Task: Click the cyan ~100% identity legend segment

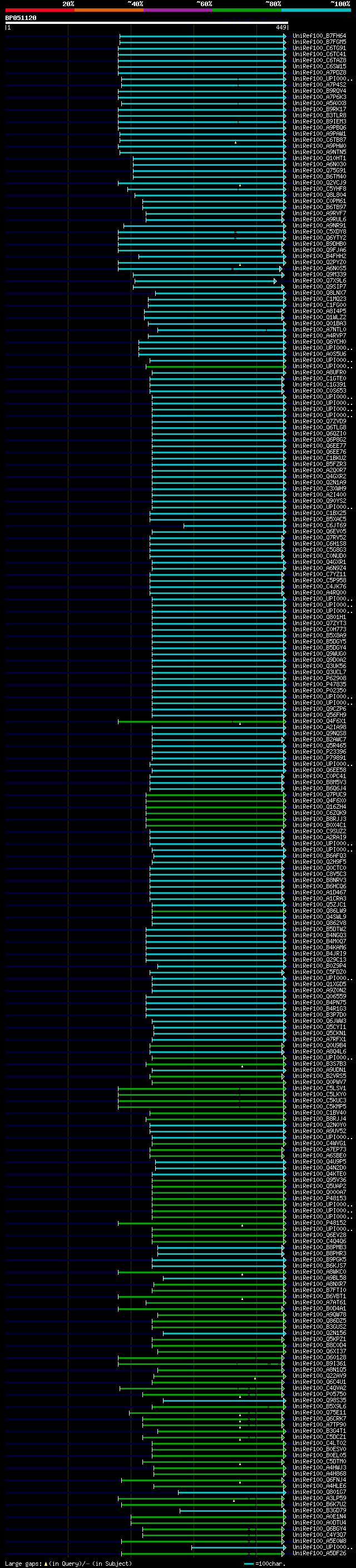Action: [x=317, y=10]
